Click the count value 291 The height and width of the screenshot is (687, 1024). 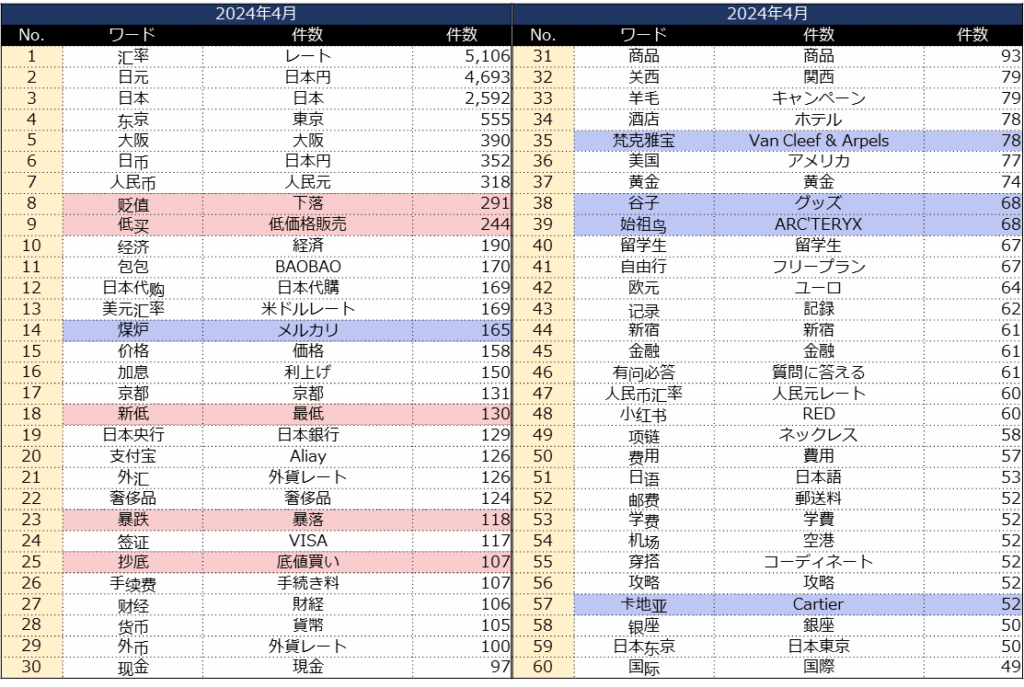coord(494,204)
